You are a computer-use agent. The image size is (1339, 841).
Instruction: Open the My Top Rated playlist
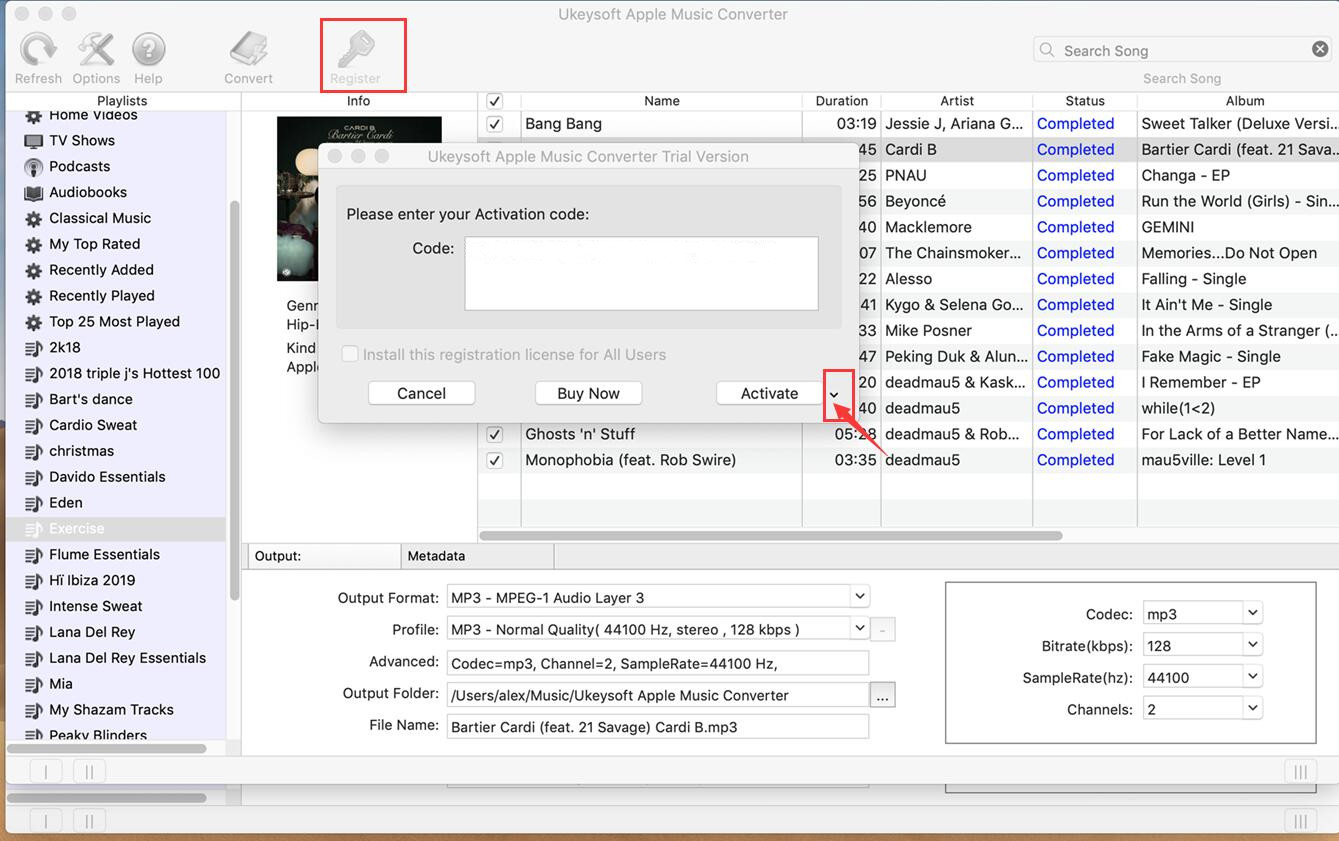94,244
